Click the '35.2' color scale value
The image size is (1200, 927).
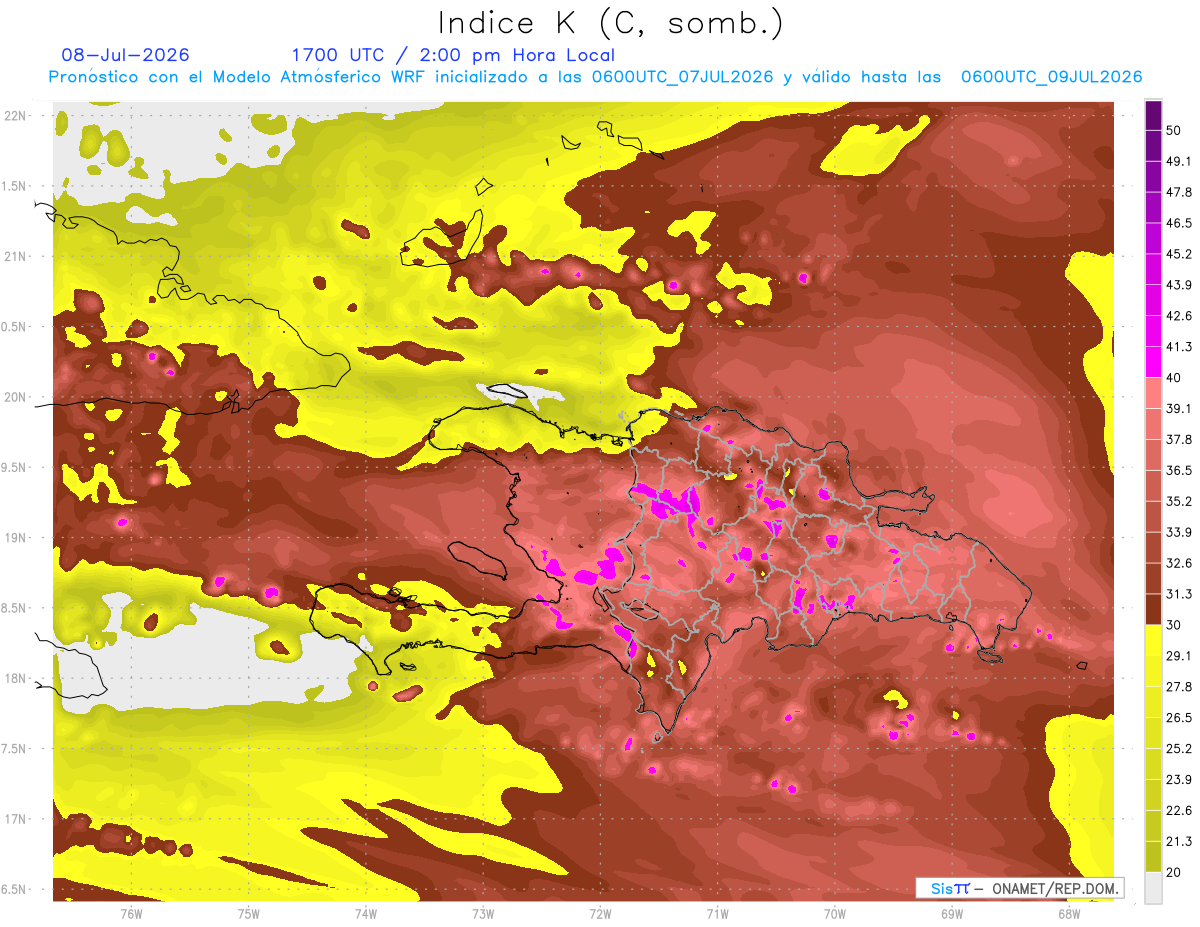[x=1178, y=501]
